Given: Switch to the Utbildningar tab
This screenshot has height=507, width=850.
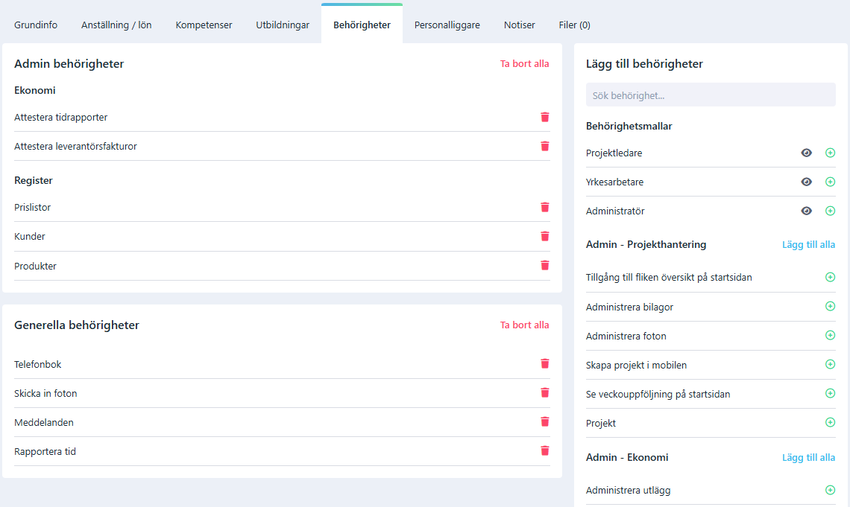Looking at the screenshot, I should coord(282,25).
